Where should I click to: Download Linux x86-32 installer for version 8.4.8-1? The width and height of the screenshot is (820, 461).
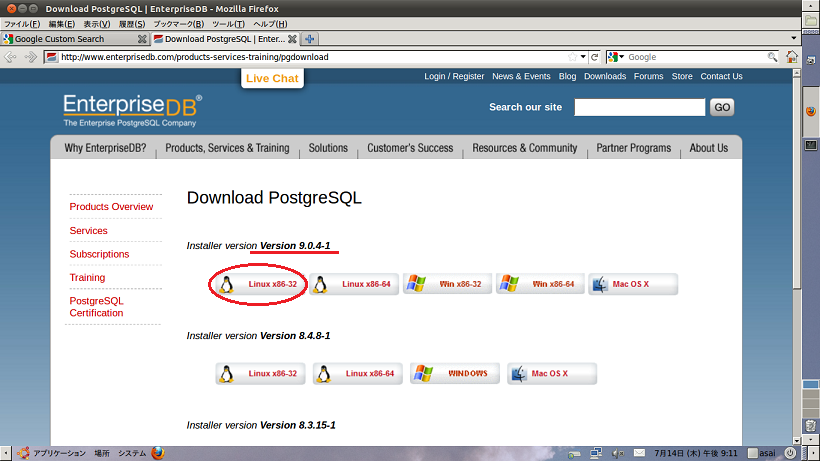tap(260, 374)
